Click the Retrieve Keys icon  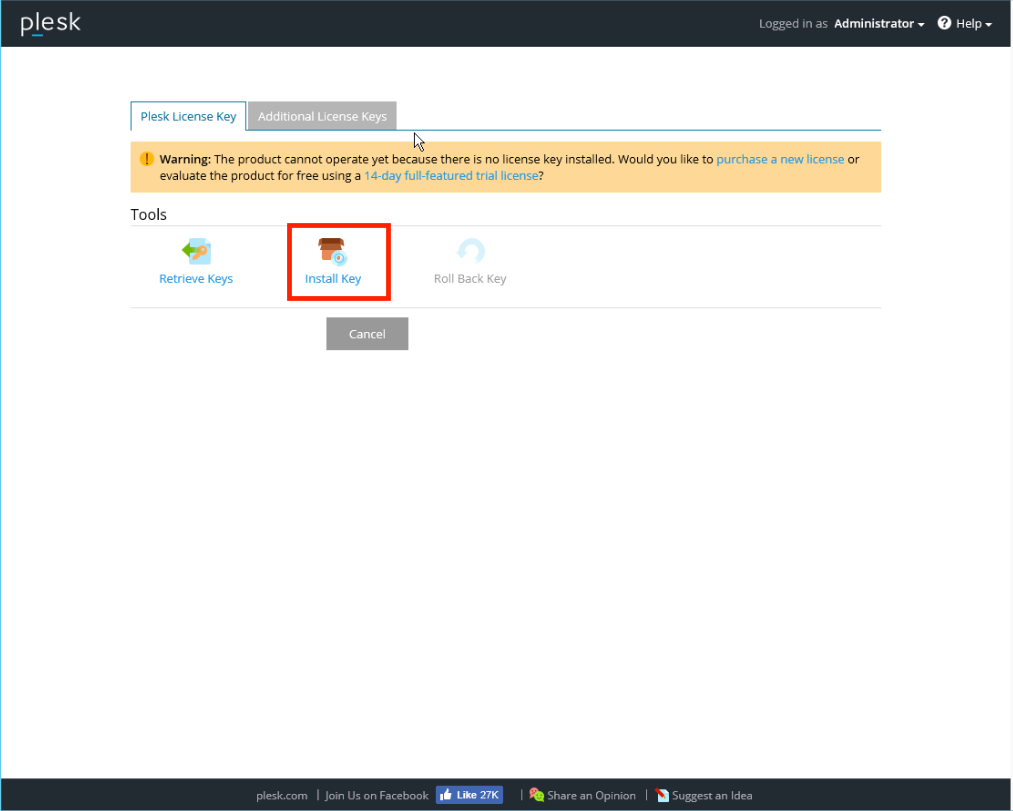point(196,251)
